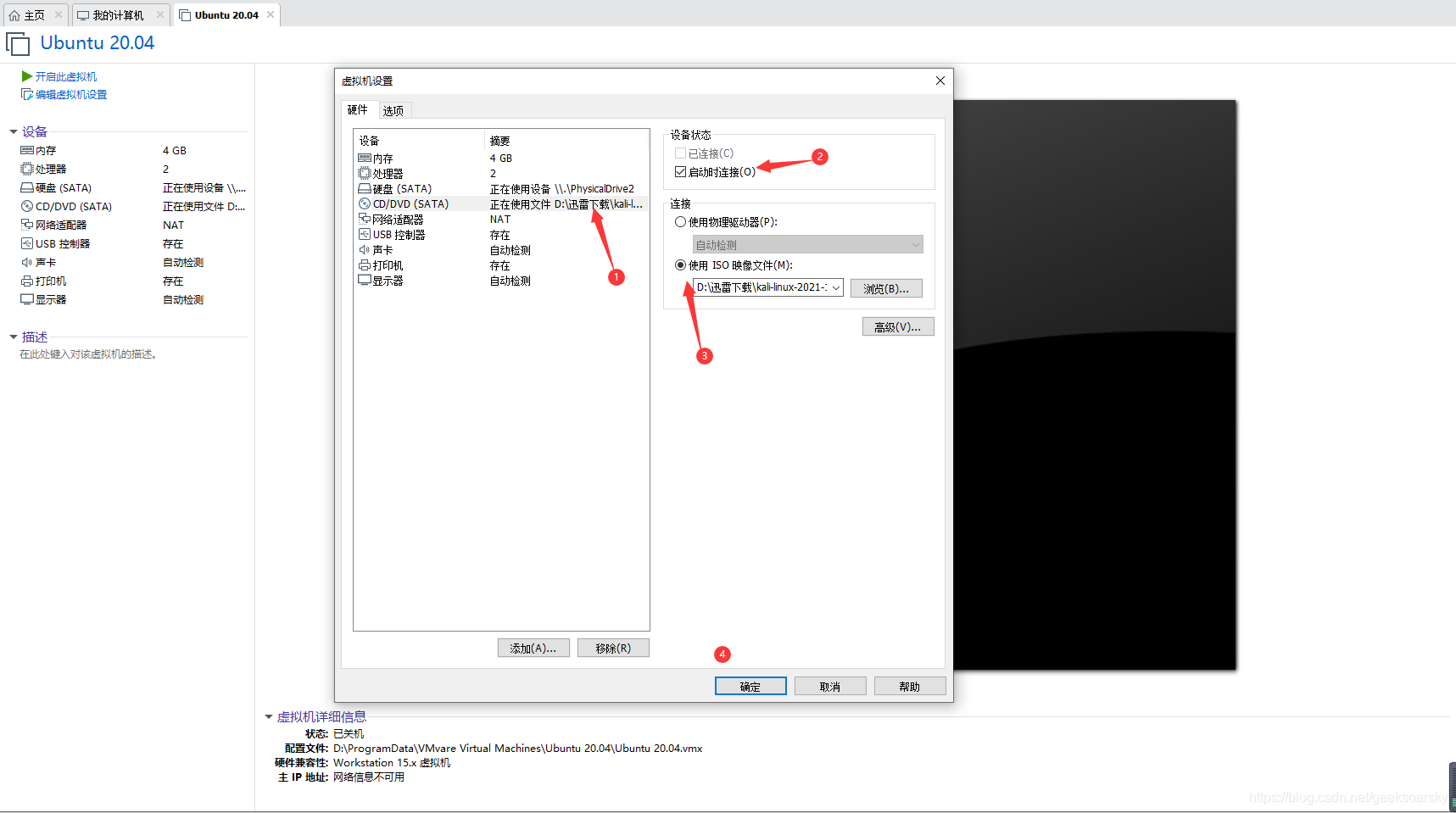Click the 摘要 column header in dialog
1456x813 pixels.
pyautogui.click(x=566, y=141)
